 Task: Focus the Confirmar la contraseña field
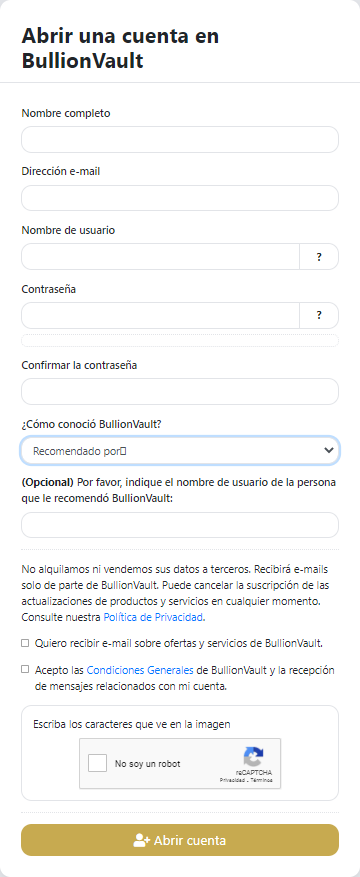[x=180, y=392]
